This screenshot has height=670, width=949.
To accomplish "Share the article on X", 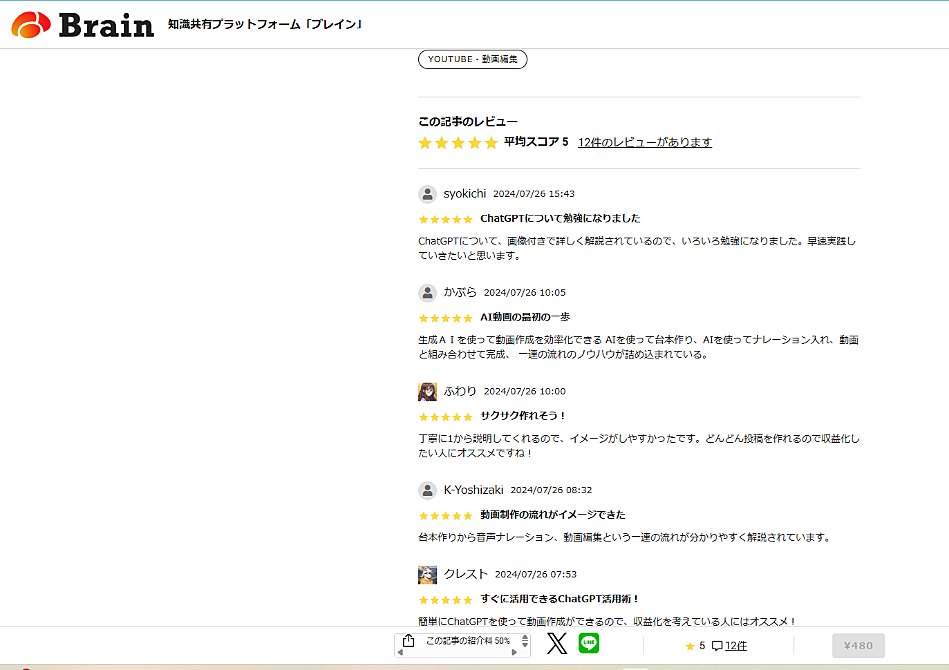I will tap(557, 643).
